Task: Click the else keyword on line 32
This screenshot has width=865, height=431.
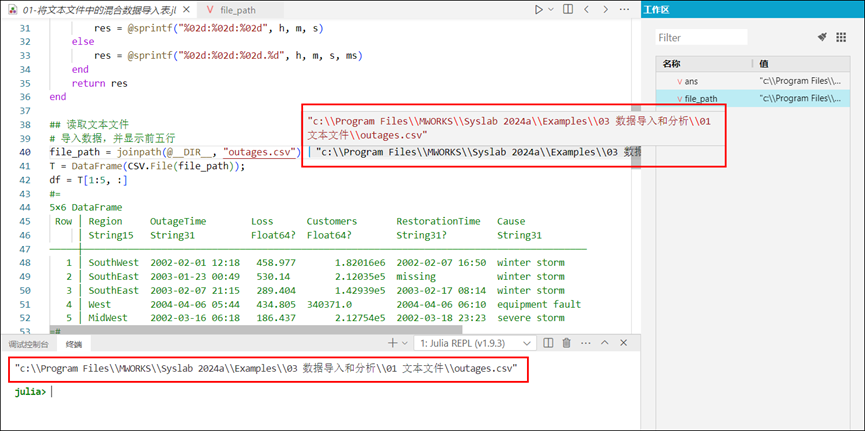Action: pos(83,42)
